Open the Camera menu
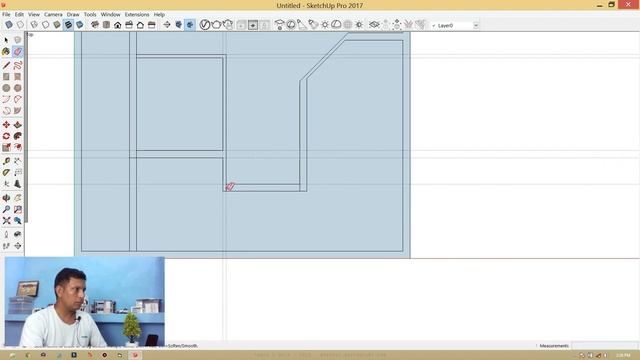Image resolution: width=640 pixels, height=360 pixels. pyautogui.click(x=53, y=14)
